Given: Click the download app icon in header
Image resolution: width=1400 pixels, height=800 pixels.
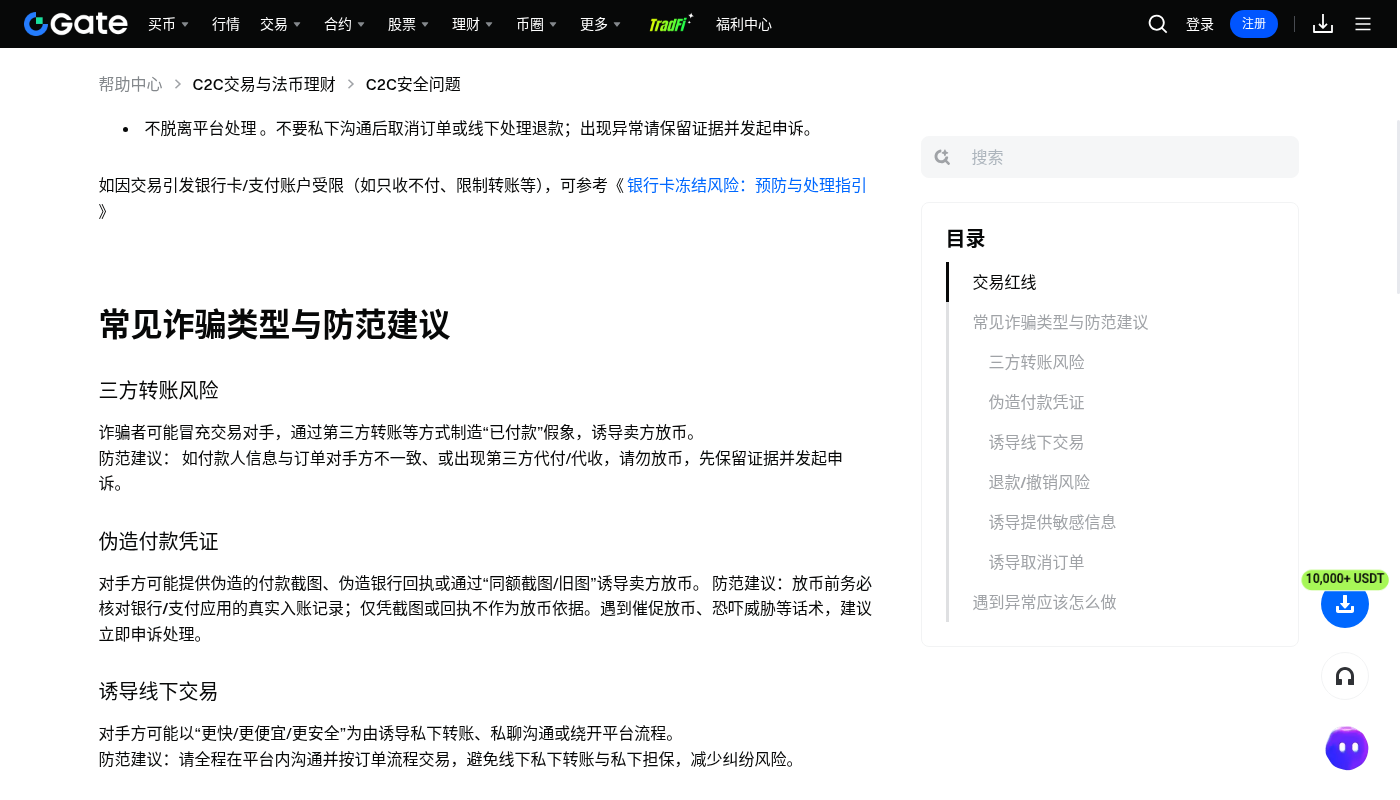Looking at the screenshot, I should point(1323,24).
